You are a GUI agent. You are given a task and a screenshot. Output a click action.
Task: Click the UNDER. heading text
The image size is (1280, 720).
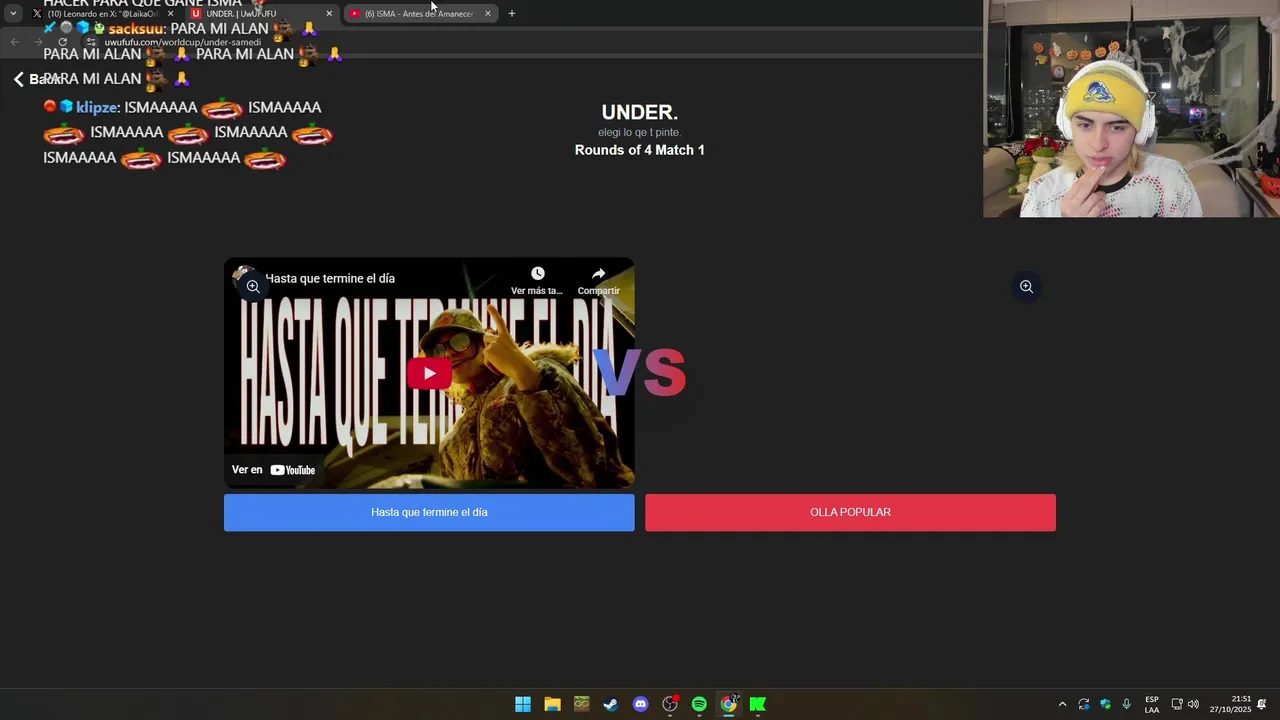[640, 113]
